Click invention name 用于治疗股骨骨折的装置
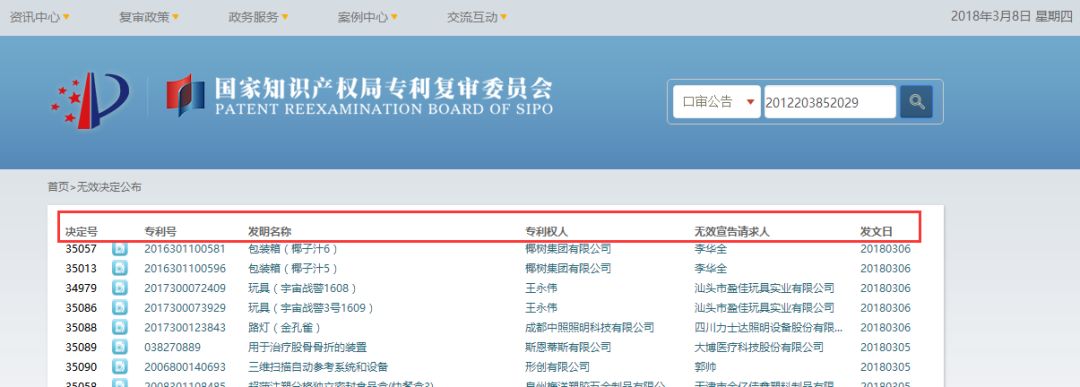The image size is (1080, 387). (x=307, y=347)
